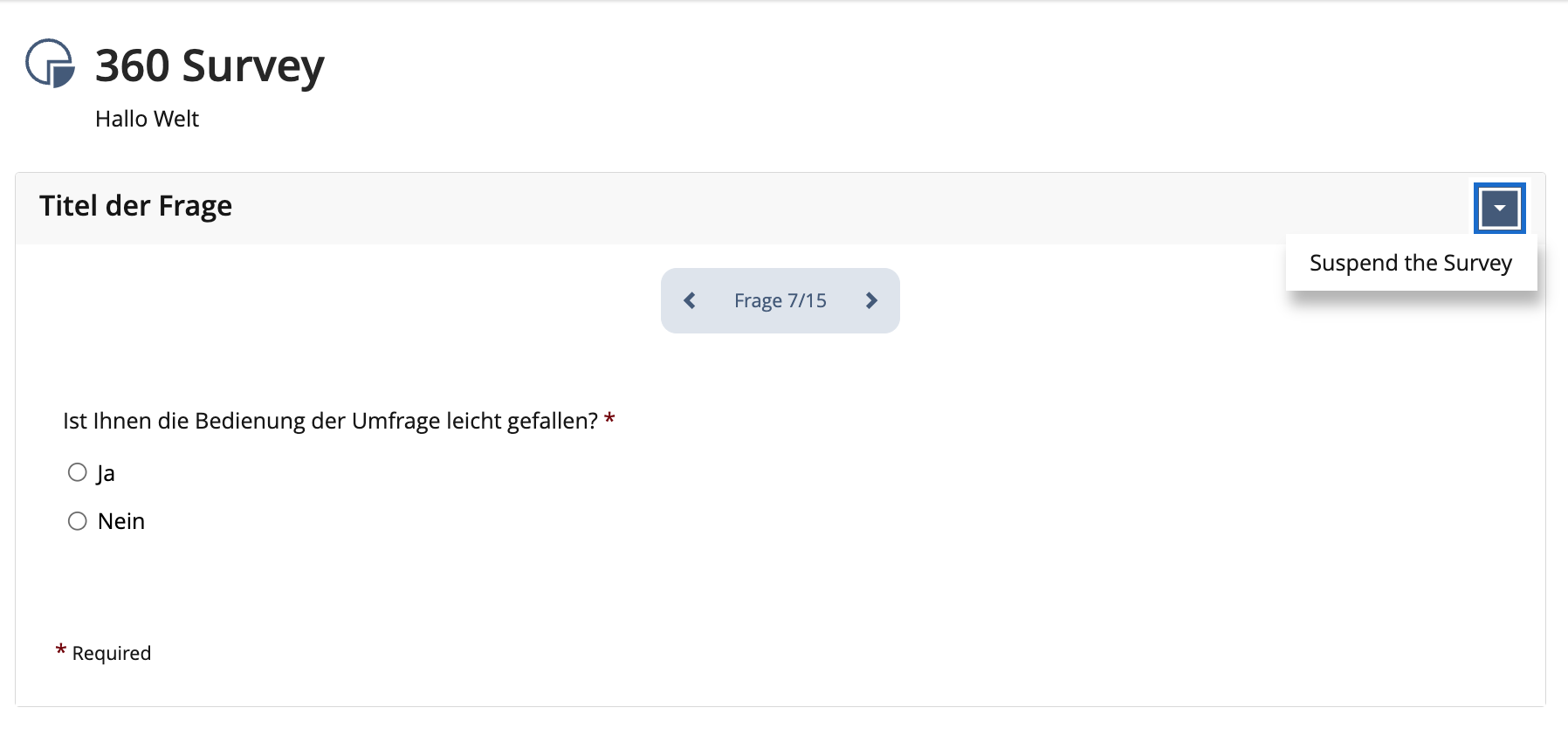
Task: Click the Bedienung der Umfrage question text
Action: 330,421
